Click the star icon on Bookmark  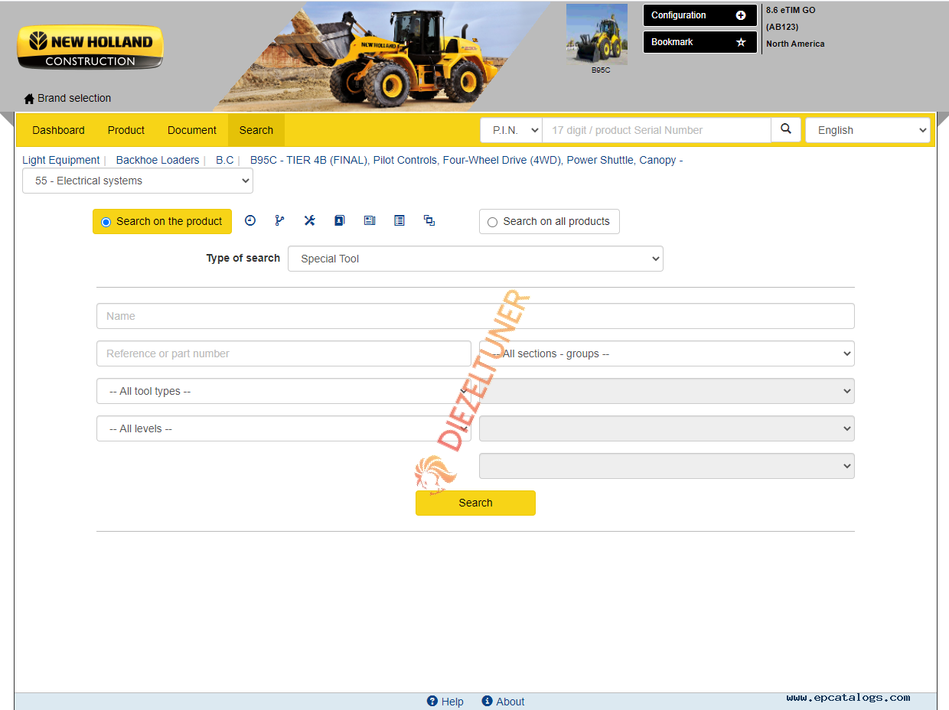tap(740, 42)
